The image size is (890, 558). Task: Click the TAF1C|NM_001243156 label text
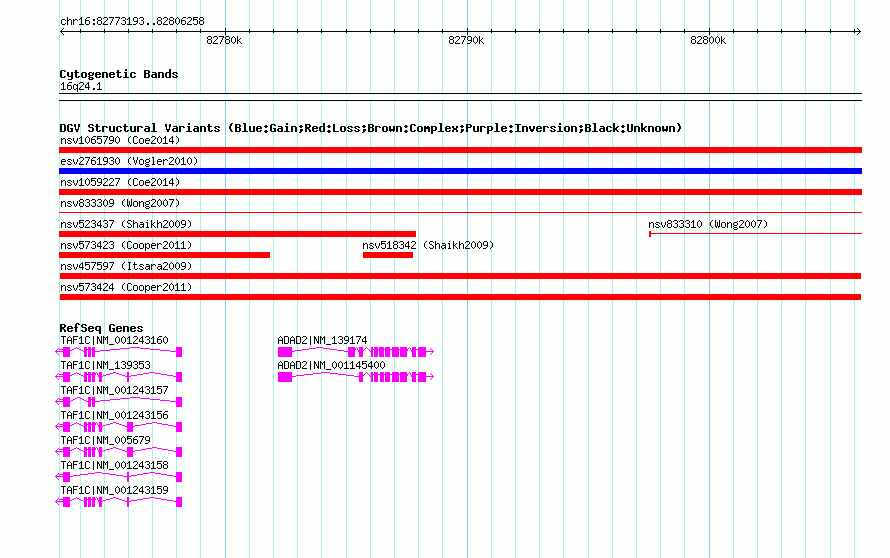click(114, 416)
